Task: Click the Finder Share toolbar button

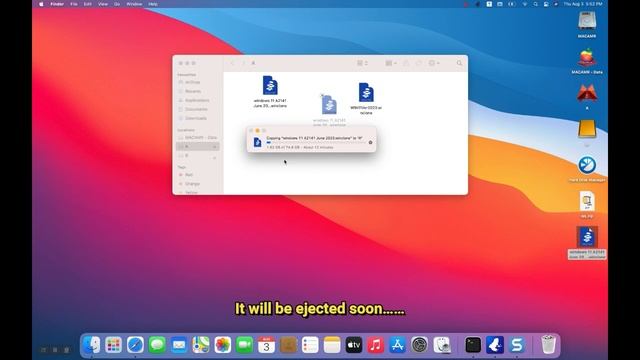Action: click(406, 63)
